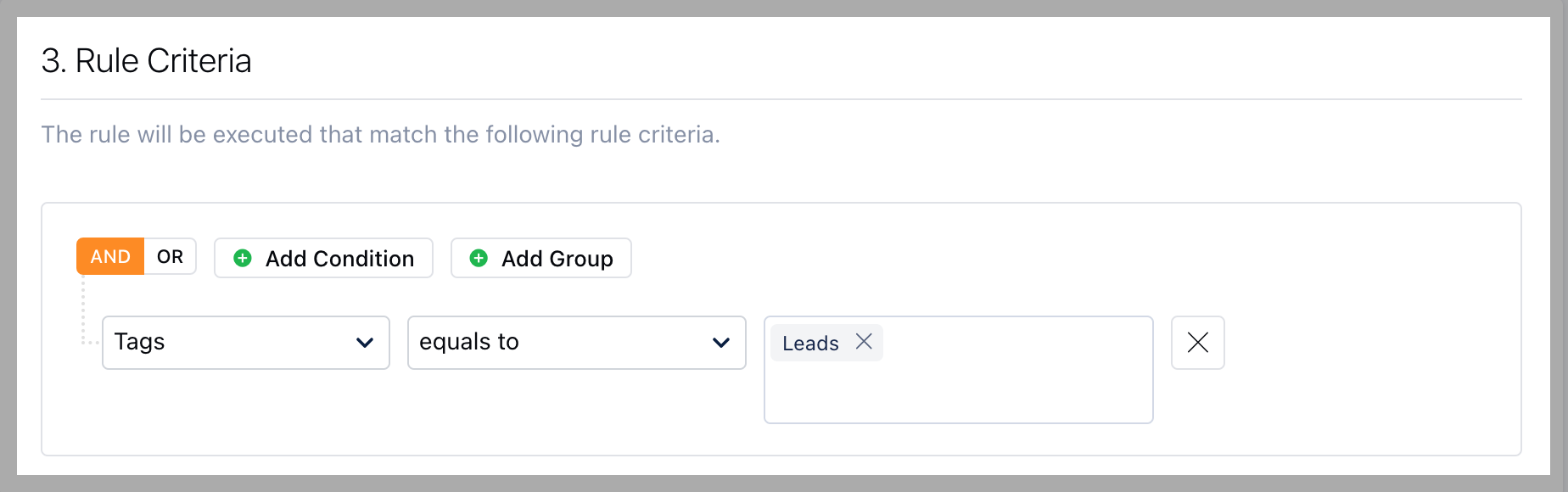The height and width of the screenshot is (492, 1568).
Task: Click the Add Condition button
Action: (323, 258)
